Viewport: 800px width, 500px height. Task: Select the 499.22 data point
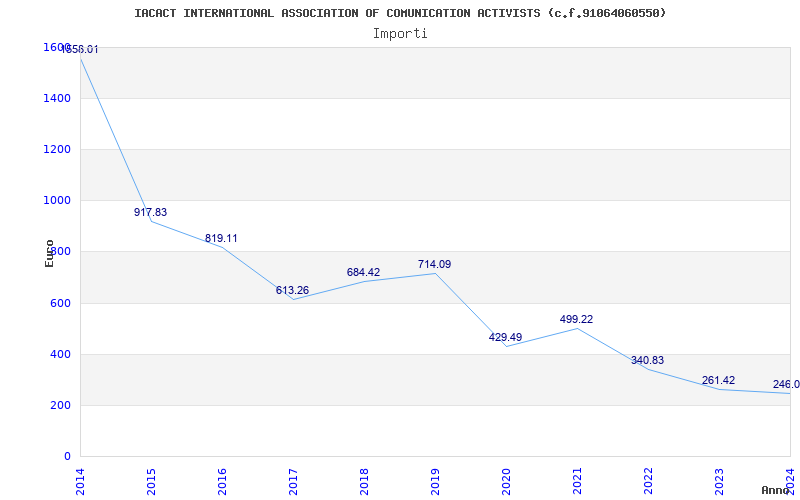(x=576, y=320)
